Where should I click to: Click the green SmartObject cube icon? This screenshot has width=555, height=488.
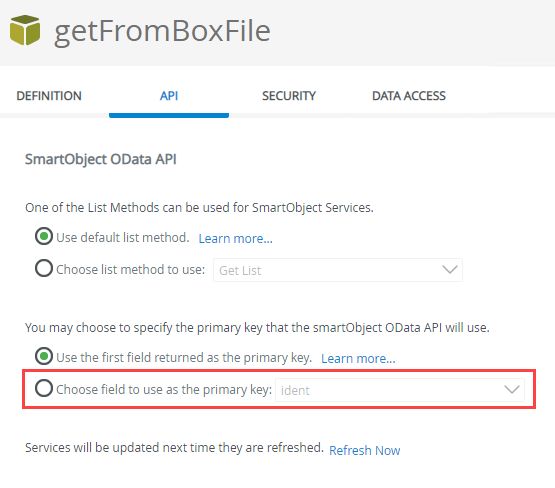(25, 30)
